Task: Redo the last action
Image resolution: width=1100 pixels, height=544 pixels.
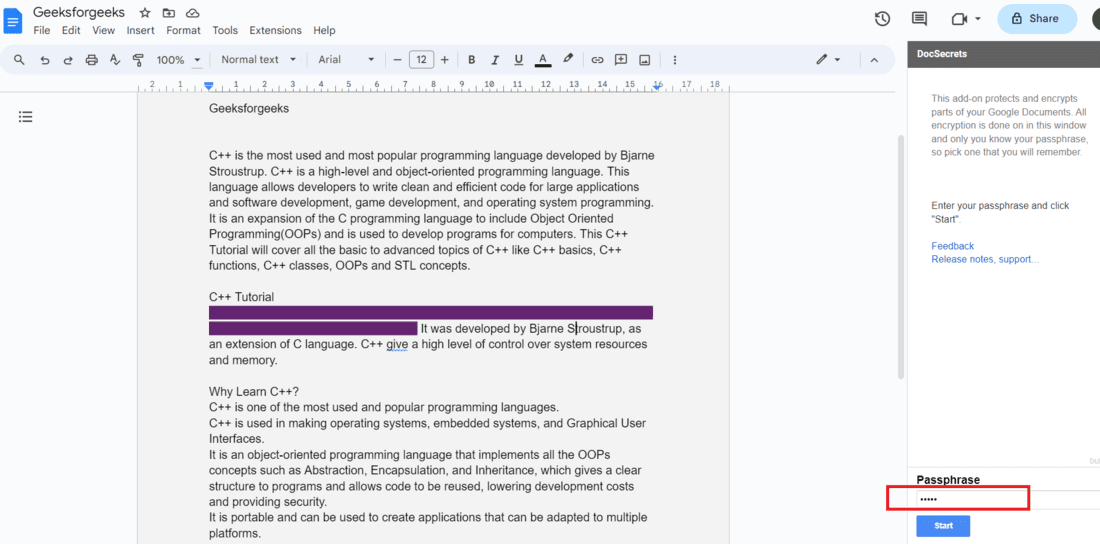Action: pyautogui.click(x=68, y=60)
